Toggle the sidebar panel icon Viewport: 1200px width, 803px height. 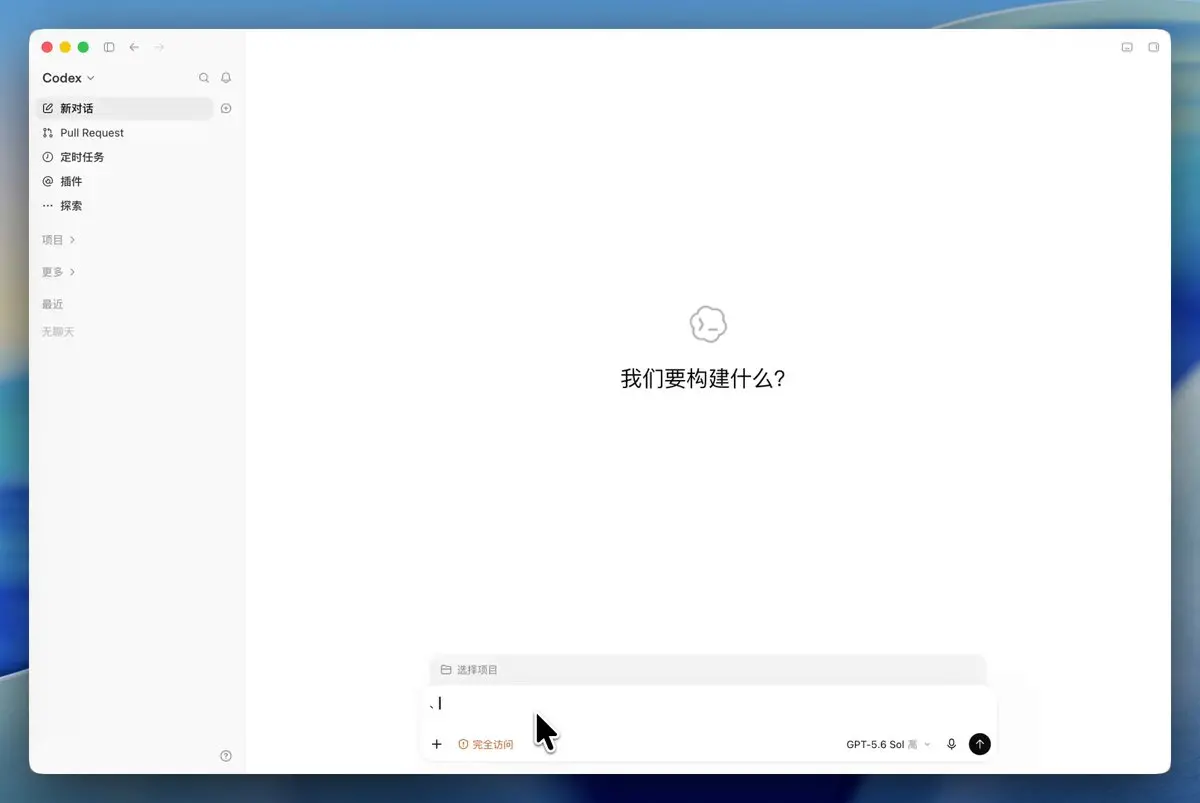109,47
